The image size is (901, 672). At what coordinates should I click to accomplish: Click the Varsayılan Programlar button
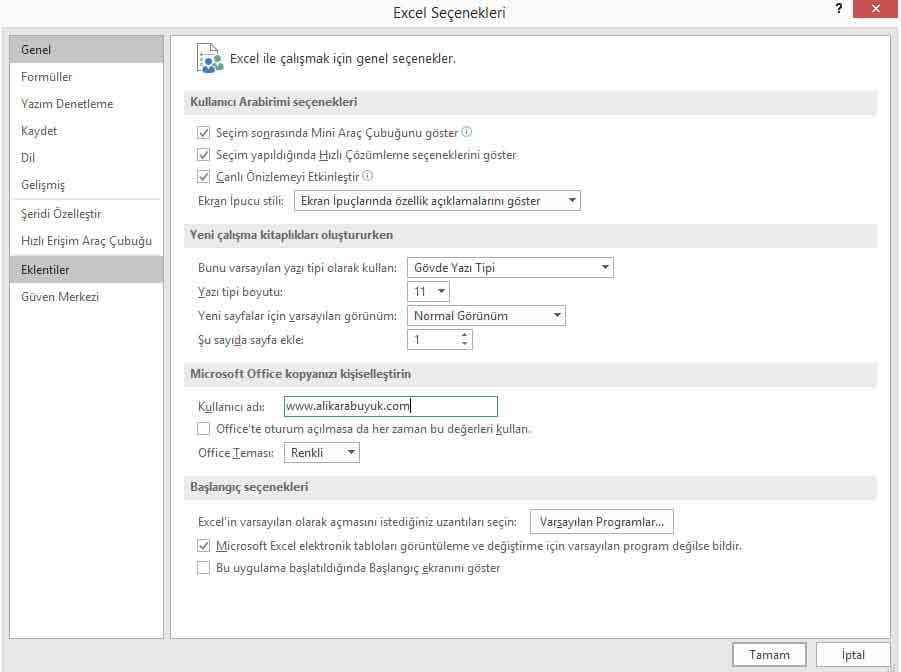601,522
